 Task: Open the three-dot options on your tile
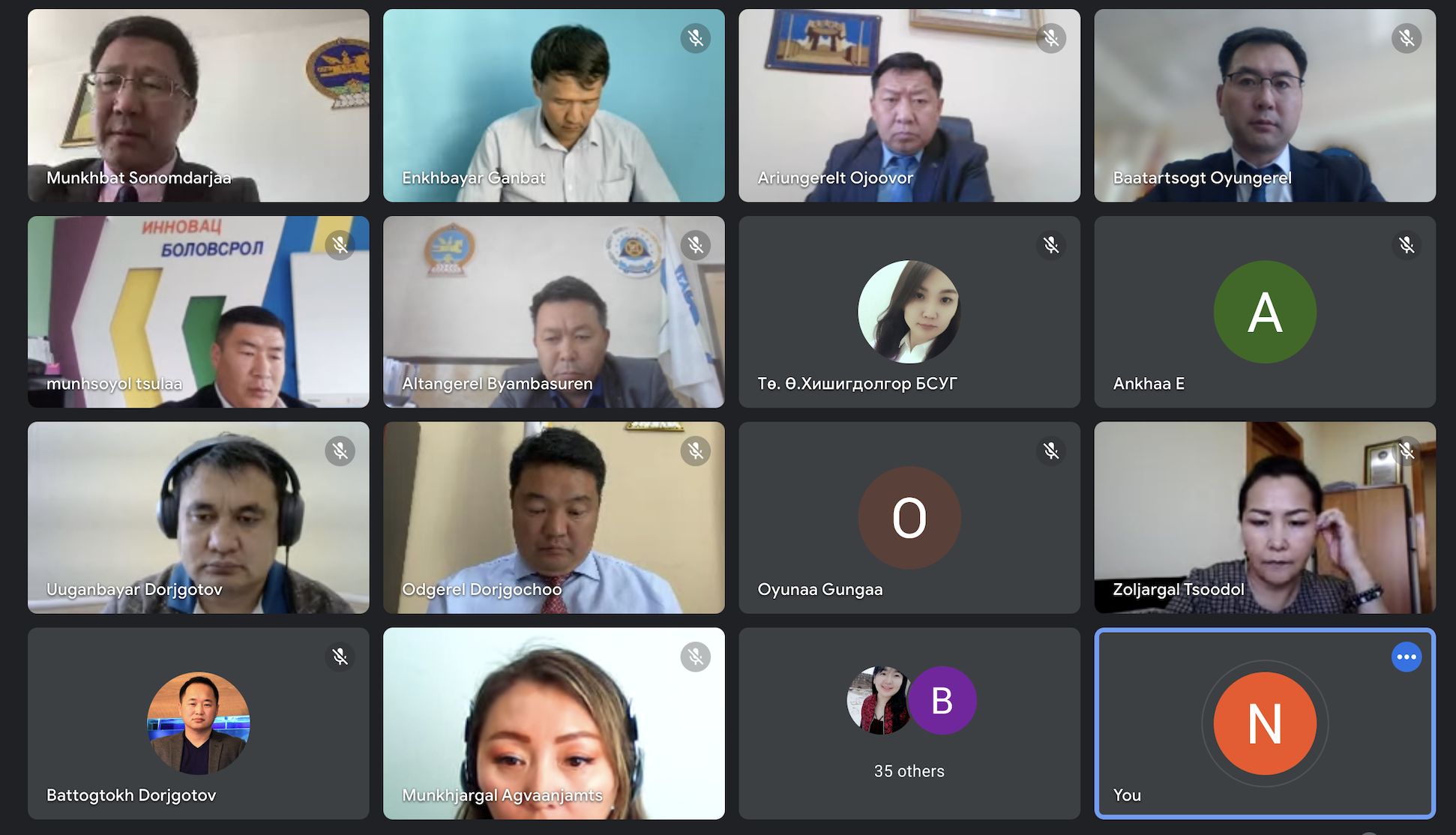pos(1407,657)
